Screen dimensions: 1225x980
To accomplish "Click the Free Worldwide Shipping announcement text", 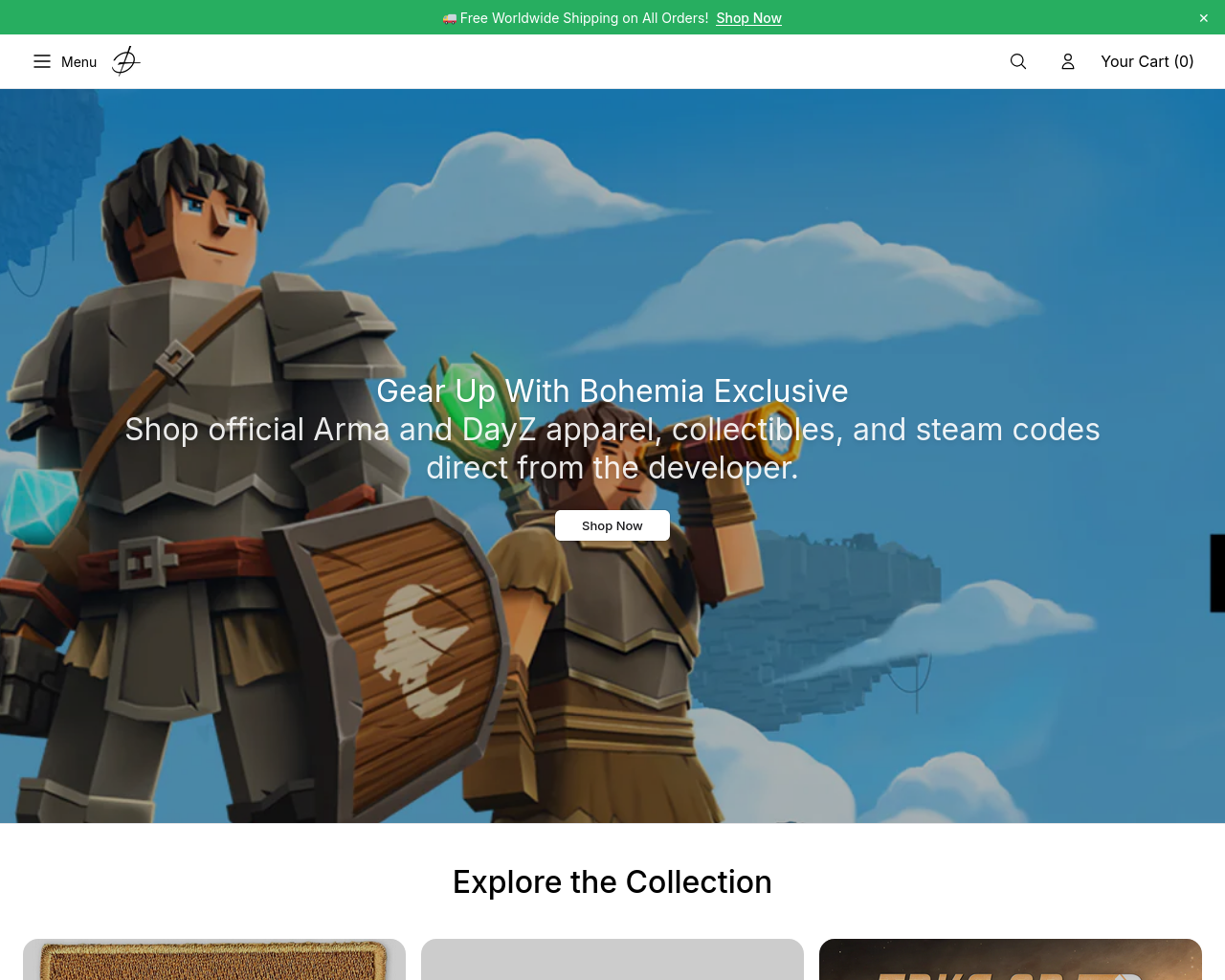I will (x=584, y=18).
